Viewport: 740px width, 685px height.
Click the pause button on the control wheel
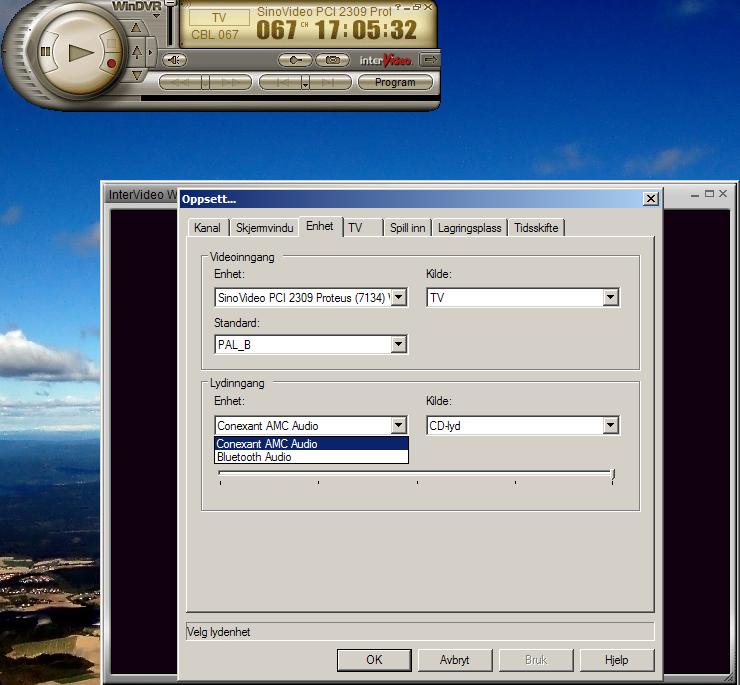point(45,51)
